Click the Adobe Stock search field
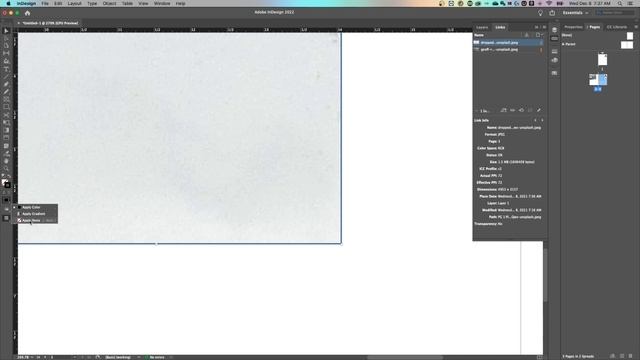Screen dimensions: 640x360 click(616, 13)
